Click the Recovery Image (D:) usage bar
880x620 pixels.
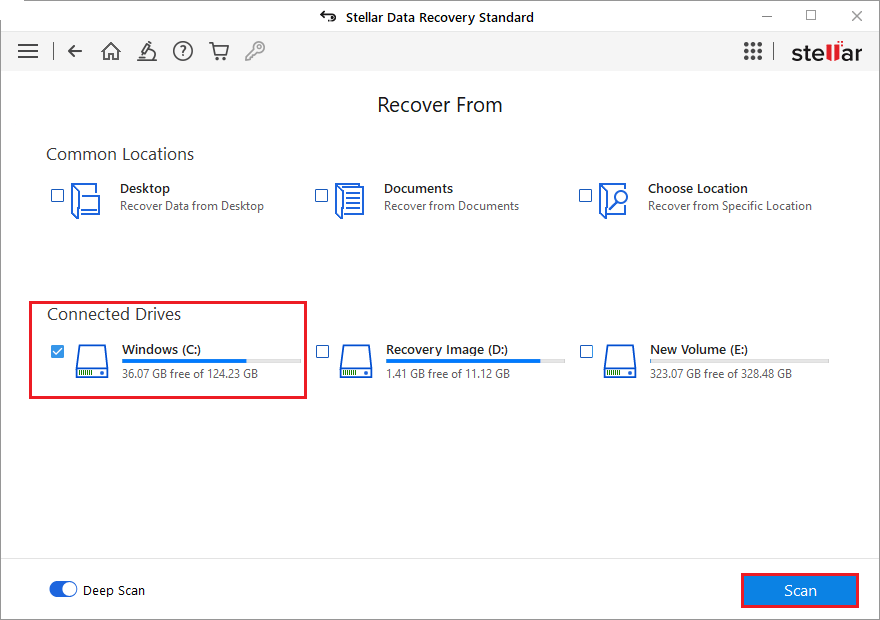475,361
